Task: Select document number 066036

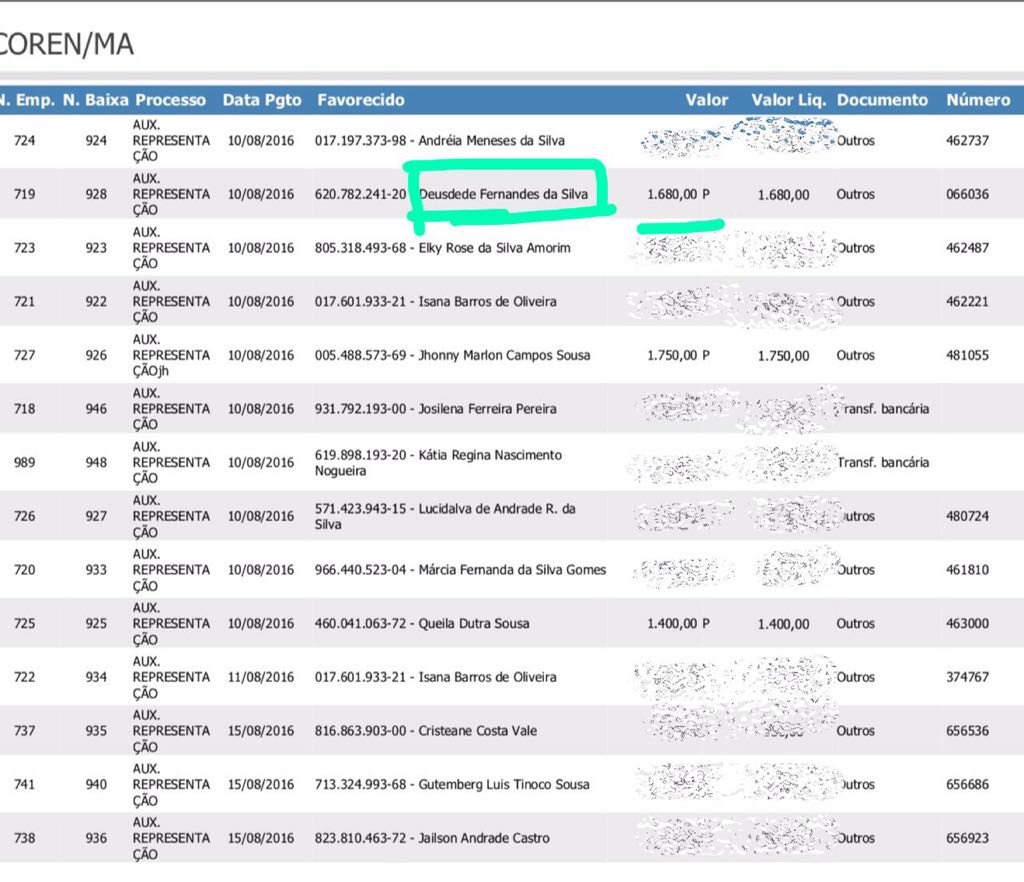Action: click(966, 195)
